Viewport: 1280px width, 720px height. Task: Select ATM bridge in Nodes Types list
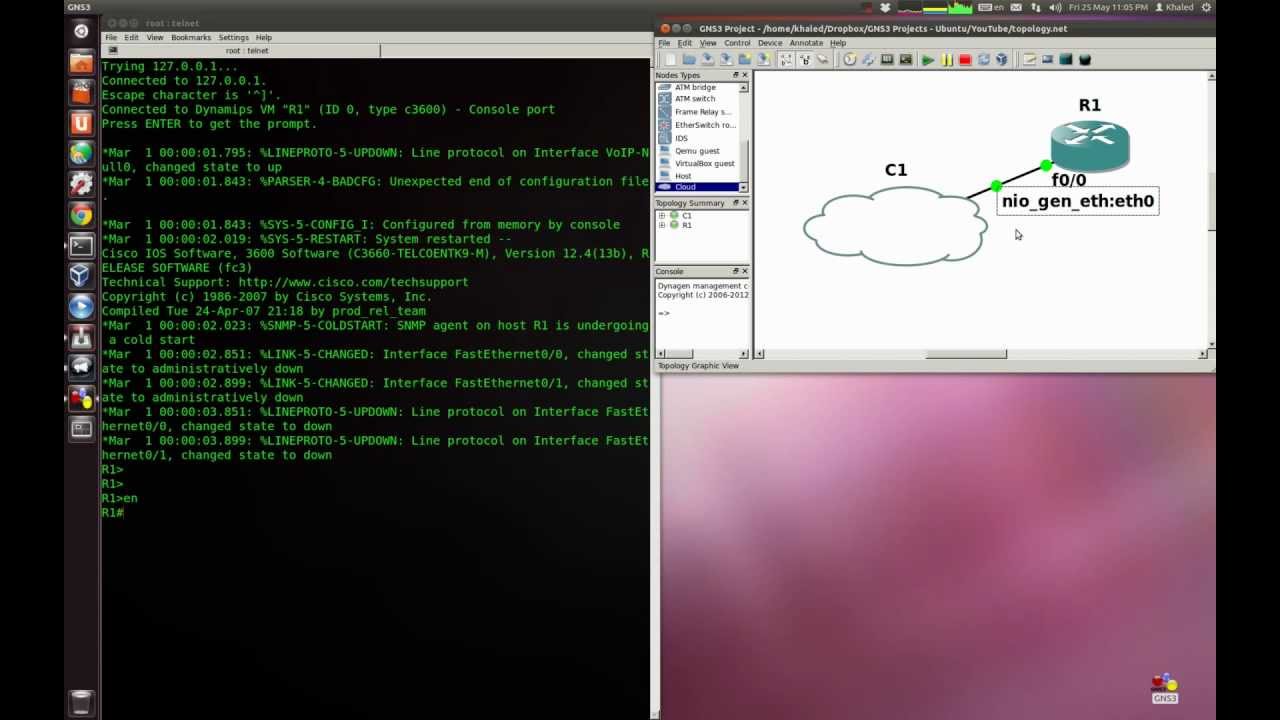(x=696, y=87)
